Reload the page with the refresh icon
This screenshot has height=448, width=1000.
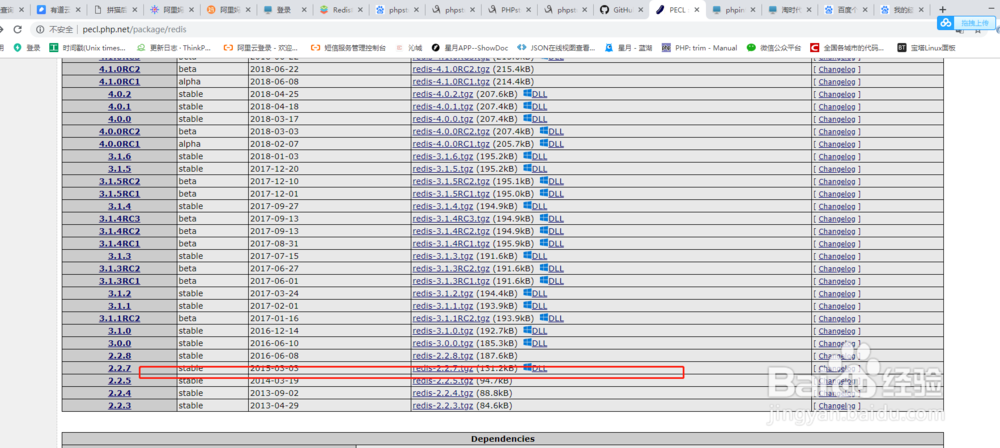(17, 29)
